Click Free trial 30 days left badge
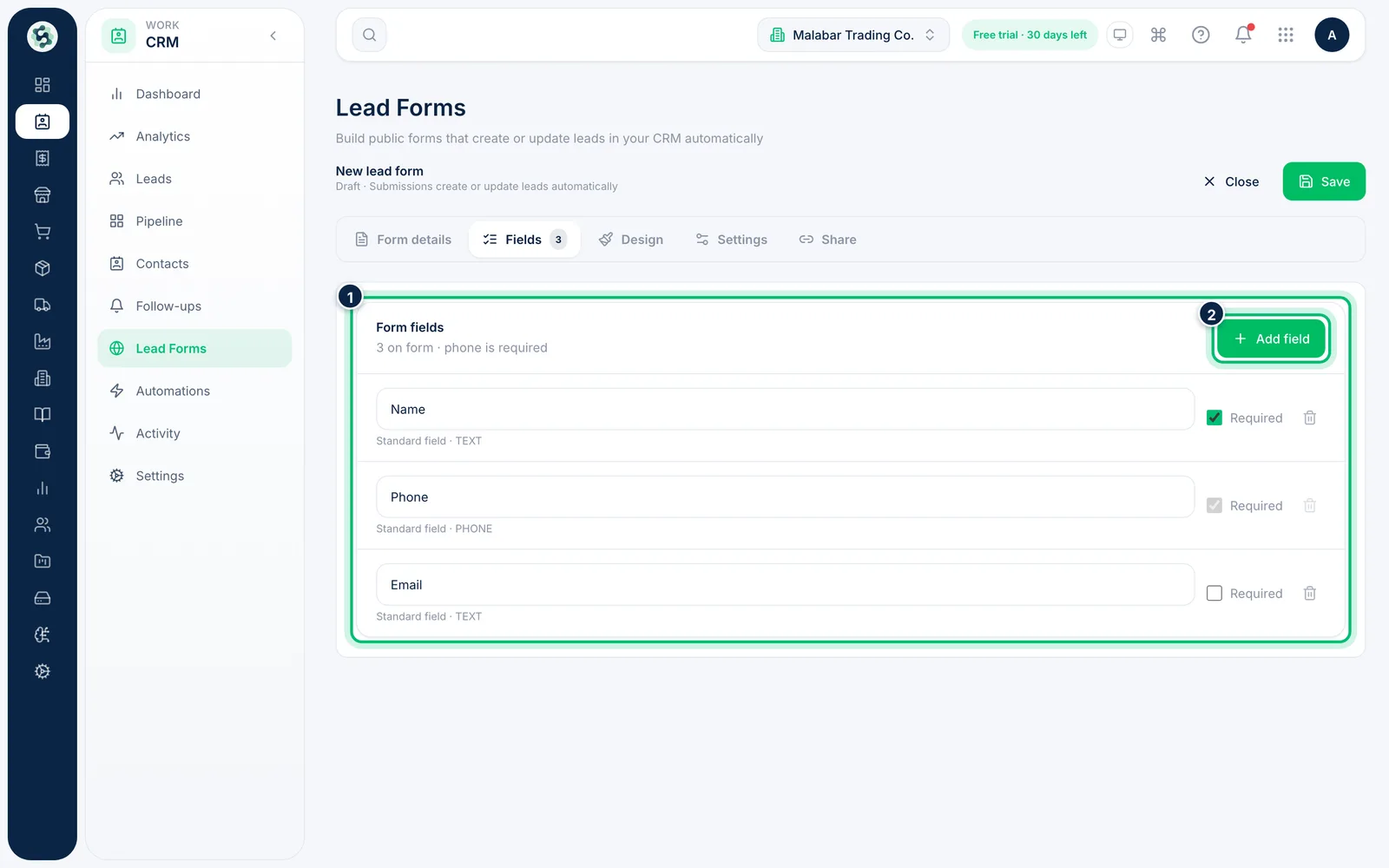 [x=1030, y=35]
